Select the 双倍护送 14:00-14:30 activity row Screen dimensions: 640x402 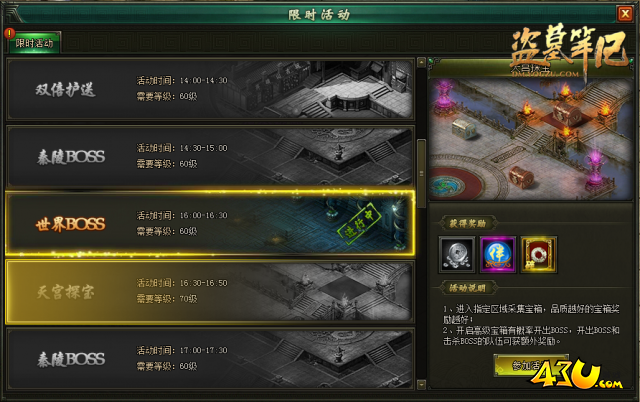point(210,89)
